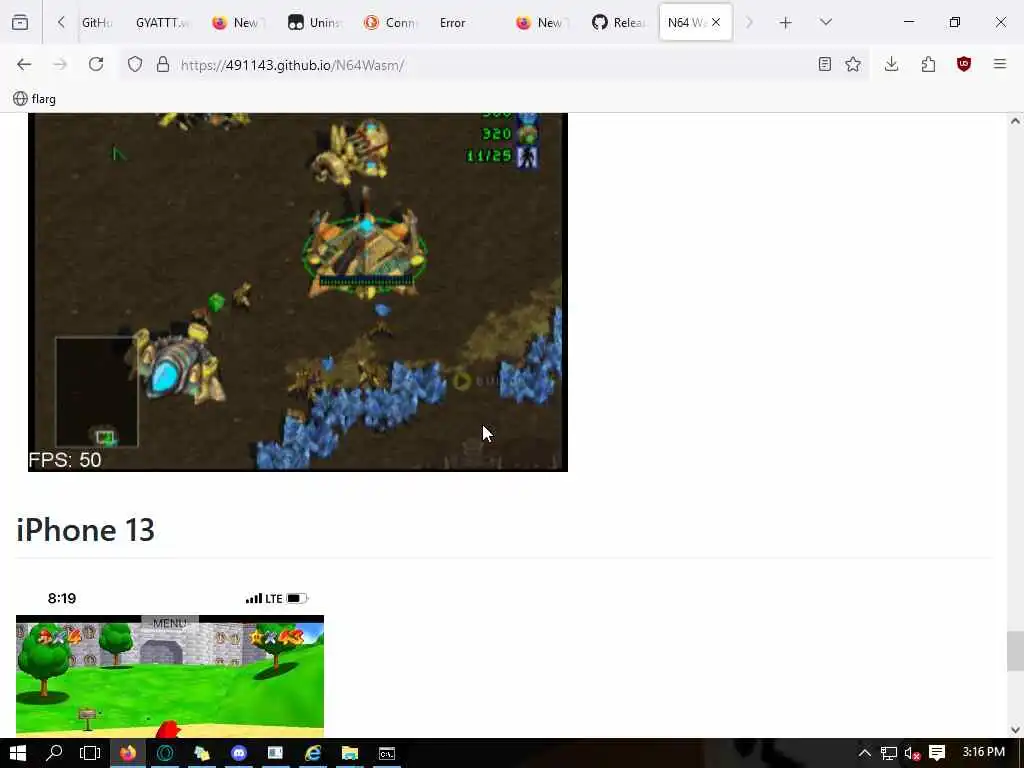Click the vertical scrollbar thumb
The image size is (1024, 768).
(x=1015, y=651)
